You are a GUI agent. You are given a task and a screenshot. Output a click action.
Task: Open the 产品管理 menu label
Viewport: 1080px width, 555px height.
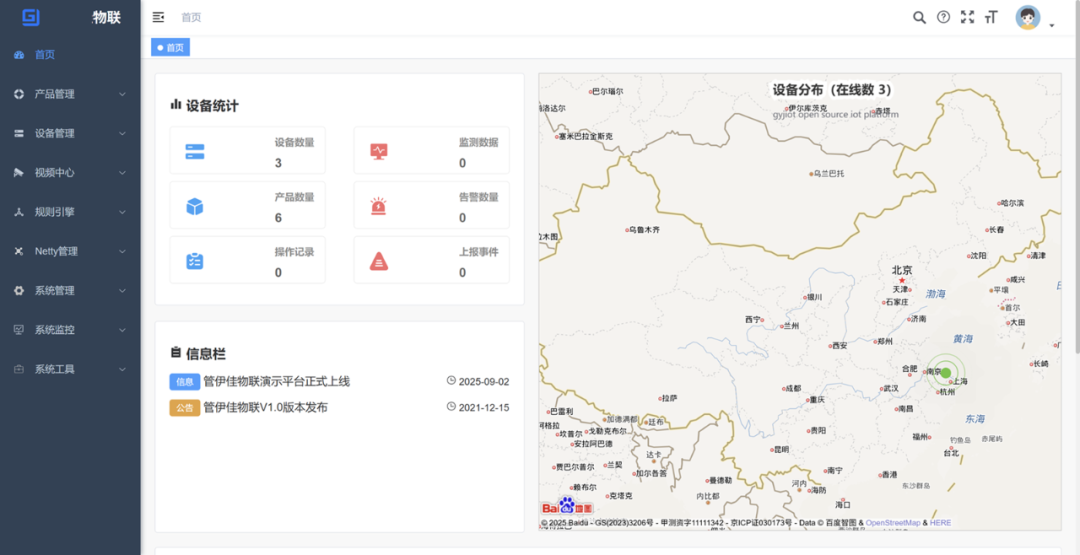(x=54, y=94)
